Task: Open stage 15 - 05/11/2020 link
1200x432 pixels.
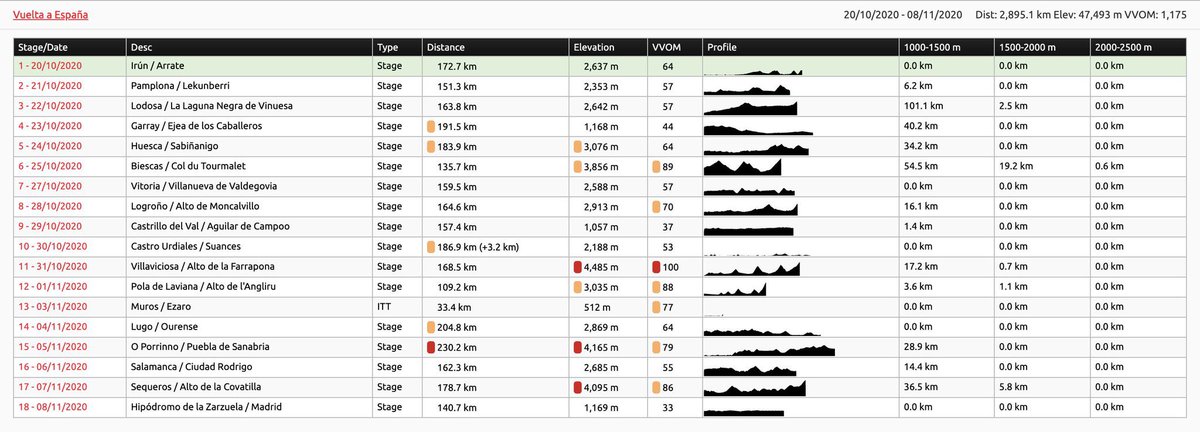Action: point(52,348)
